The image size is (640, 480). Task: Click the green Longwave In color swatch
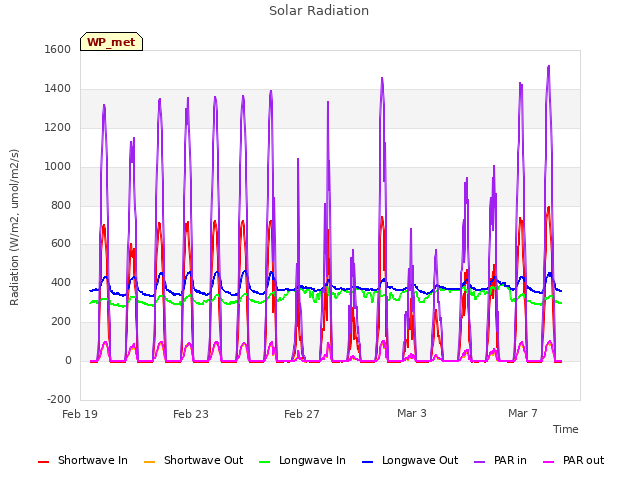(x=264, y=462)
